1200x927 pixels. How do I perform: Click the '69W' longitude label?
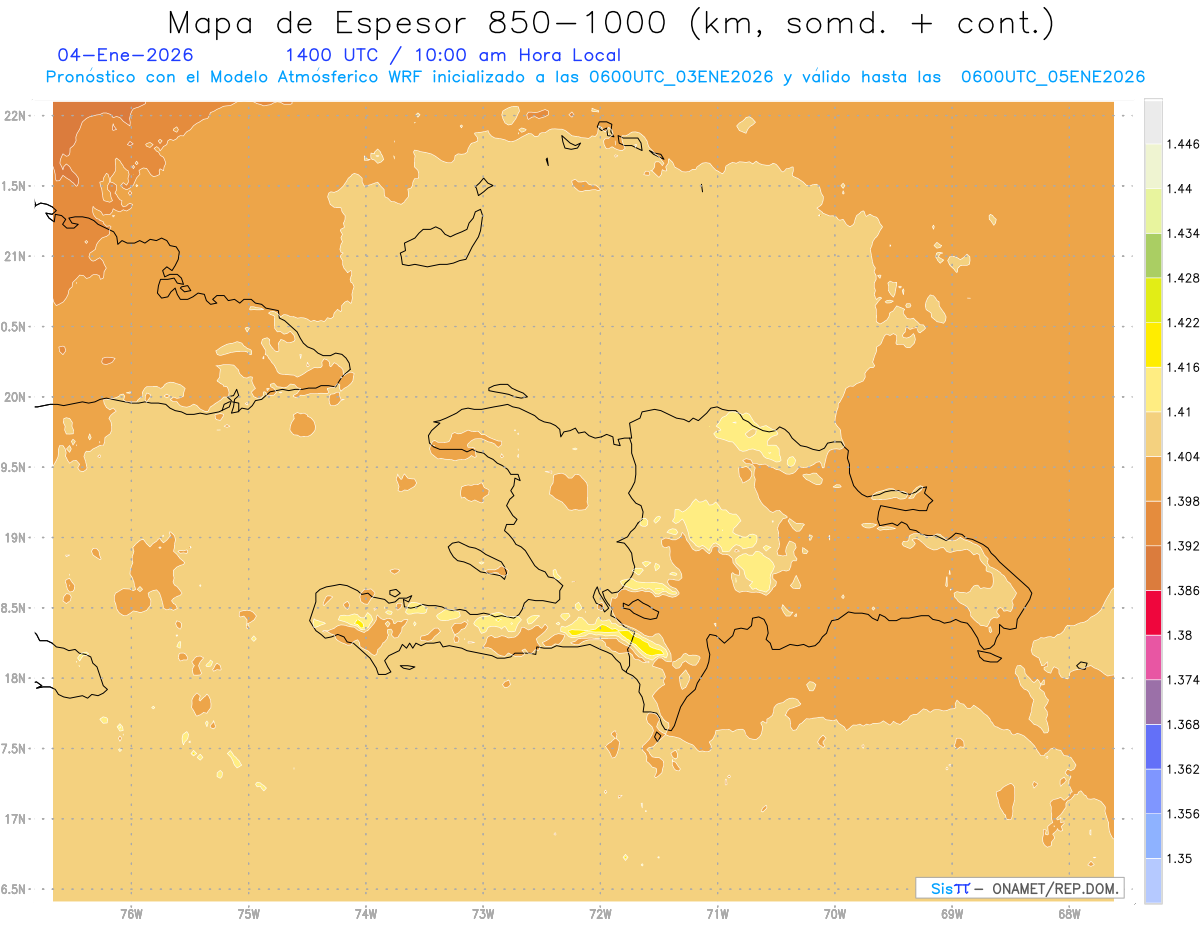pos(952,914)
